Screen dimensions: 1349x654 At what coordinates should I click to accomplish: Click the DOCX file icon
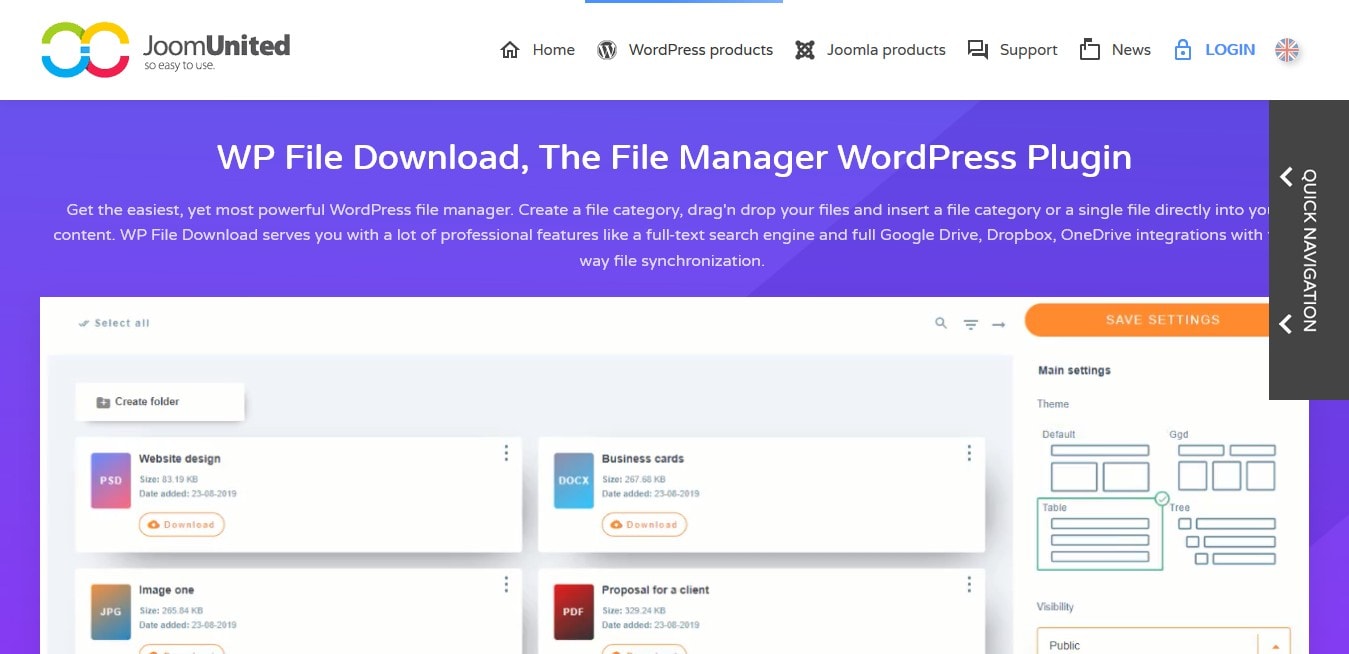[x=574, y=480]
